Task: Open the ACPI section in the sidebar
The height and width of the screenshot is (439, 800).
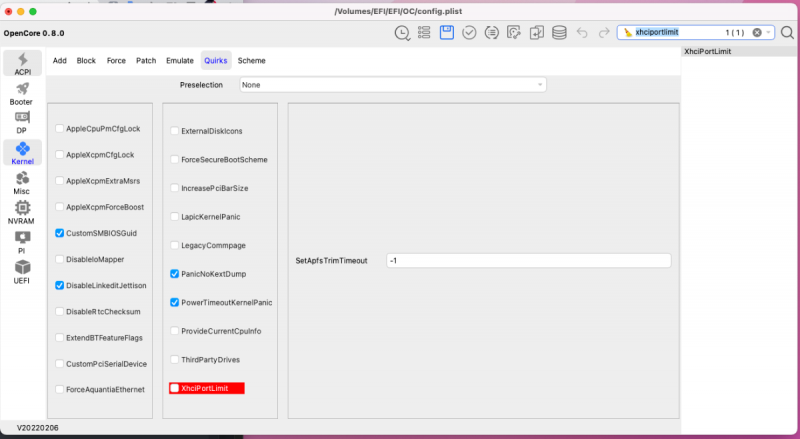Action: [x=22, y=63]
